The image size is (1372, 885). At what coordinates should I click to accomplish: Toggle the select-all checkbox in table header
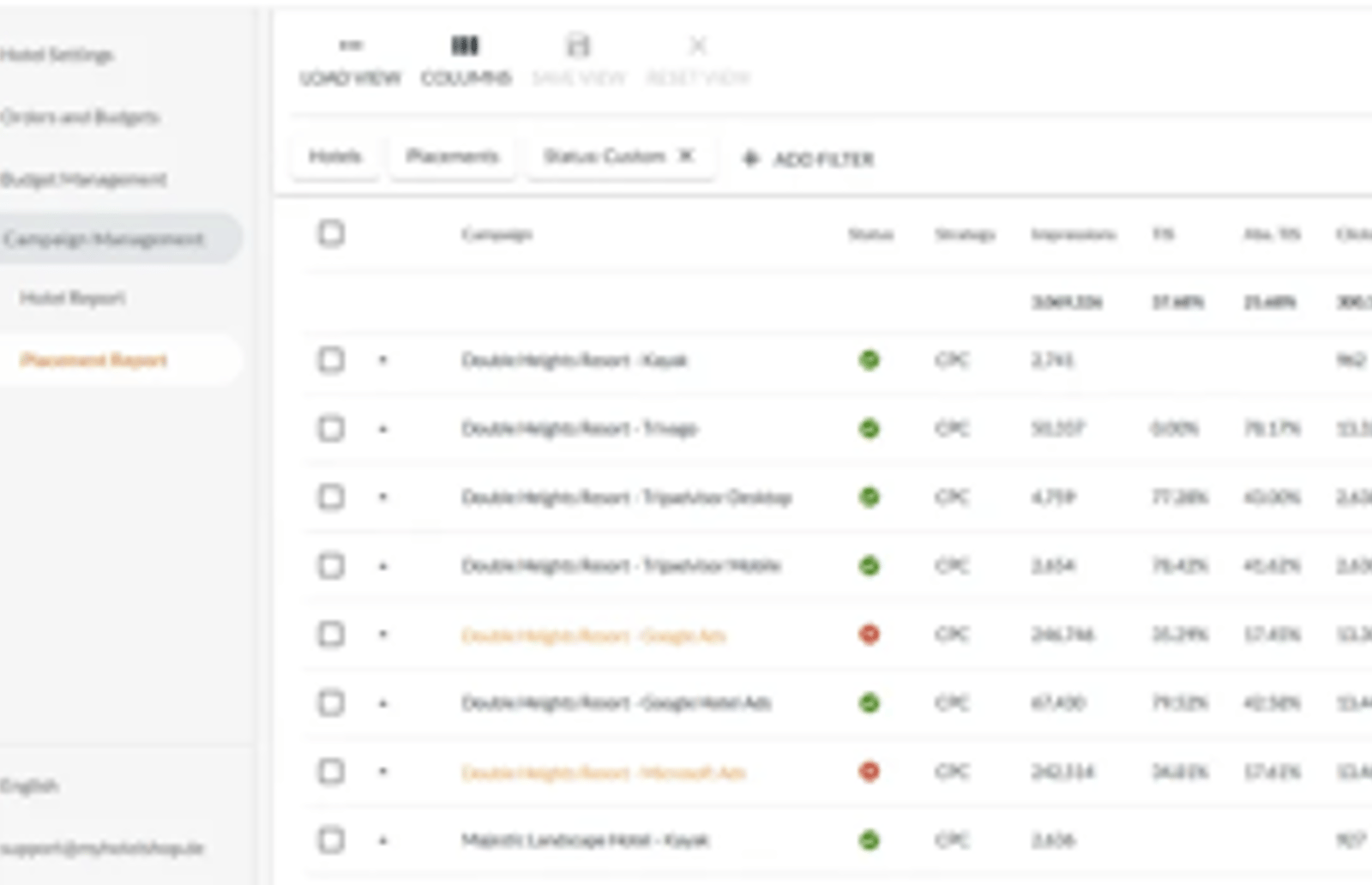tap(331, 233)
